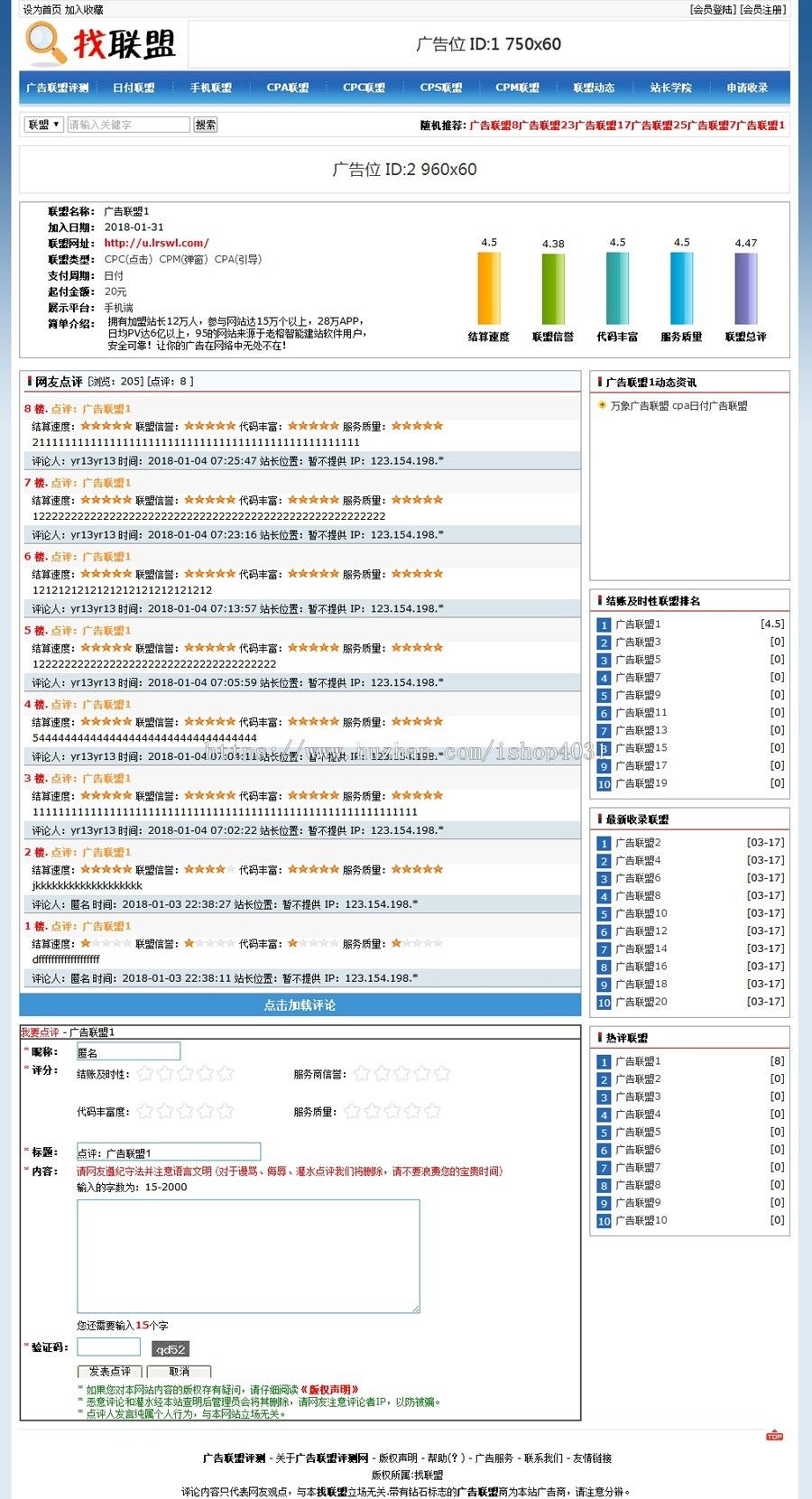The width and height of the screenshot is (812, 1499).
Task: Click the 广告位 ID:2 960x60 banner
Action: pos(404,169)
